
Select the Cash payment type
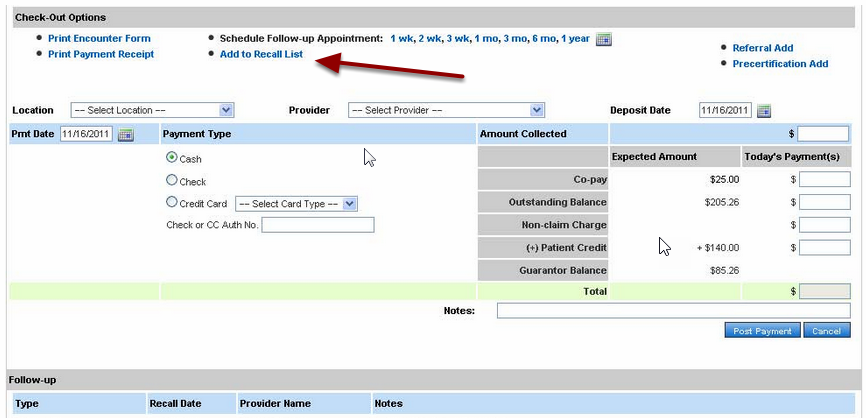(x=172, y=158)
